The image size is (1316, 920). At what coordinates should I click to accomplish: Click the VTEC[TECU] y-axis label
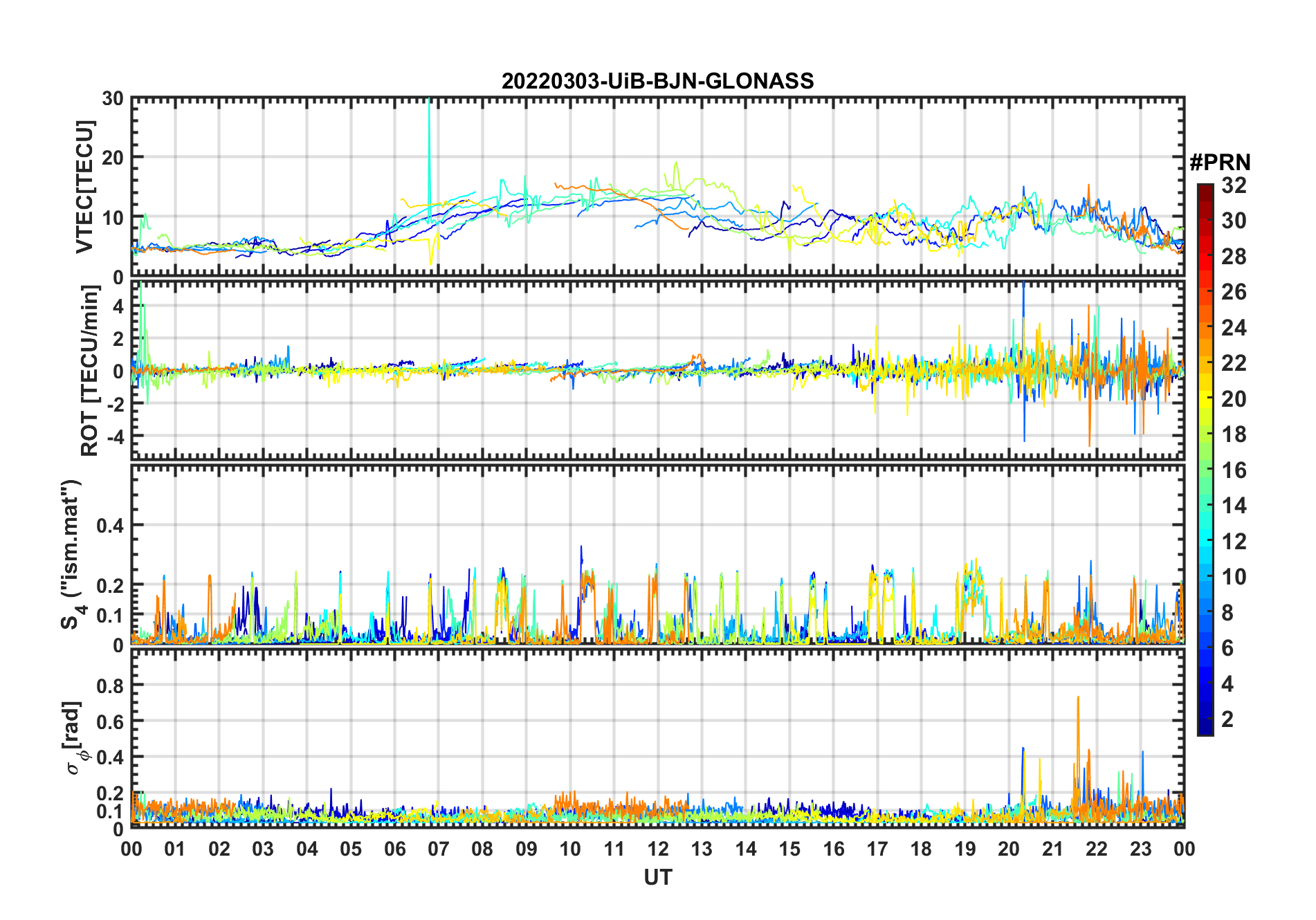click(x=84, y=187)
